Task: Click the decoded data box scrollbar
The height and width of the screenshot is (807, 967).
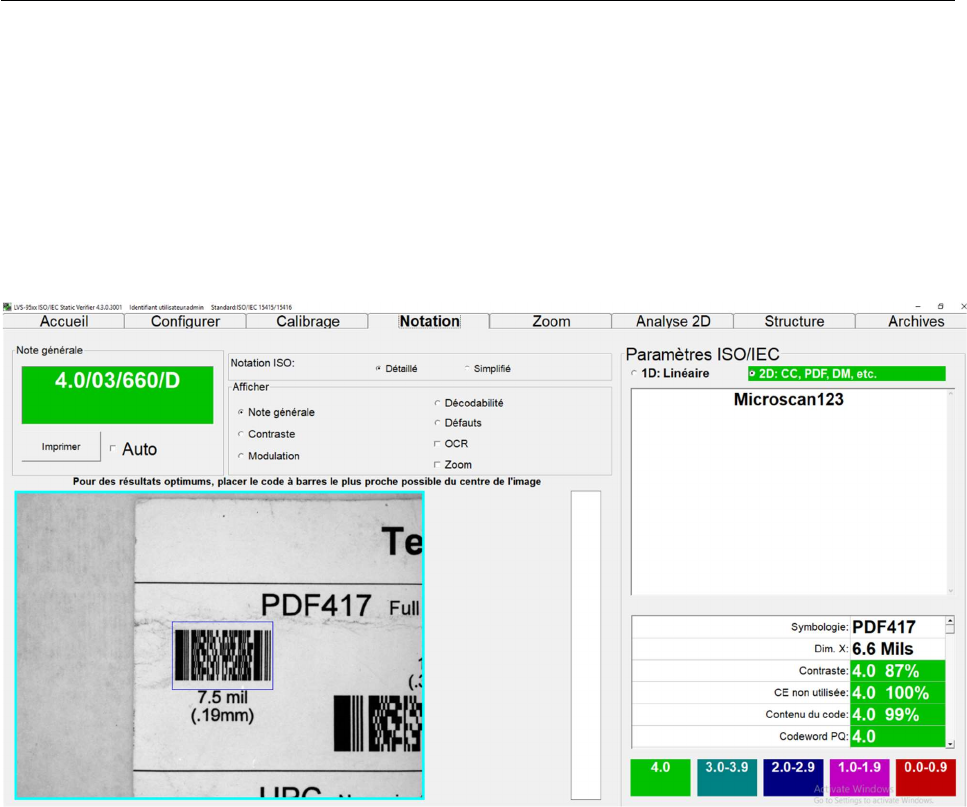Action: 950,492
